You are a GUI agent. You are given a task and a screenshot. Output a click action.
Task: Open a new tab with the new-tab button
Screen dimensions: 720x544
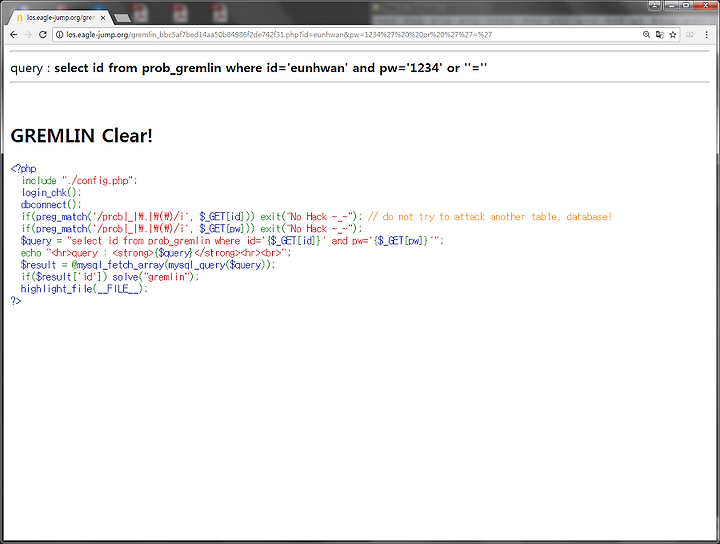tap(122, 18)
